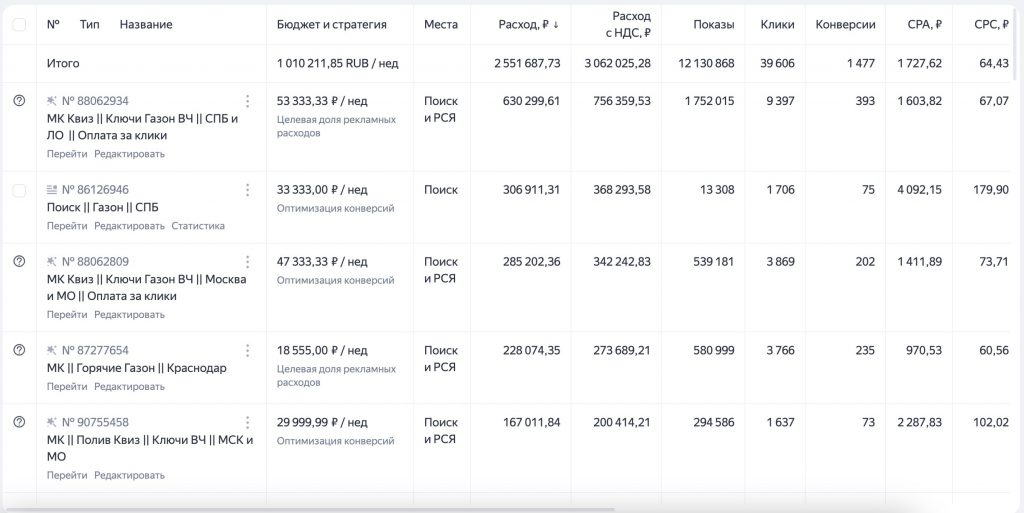Open three-dot menu for campaign № 88062934
The height and width of the screenshot is (513, 1024).
point(247,101)
